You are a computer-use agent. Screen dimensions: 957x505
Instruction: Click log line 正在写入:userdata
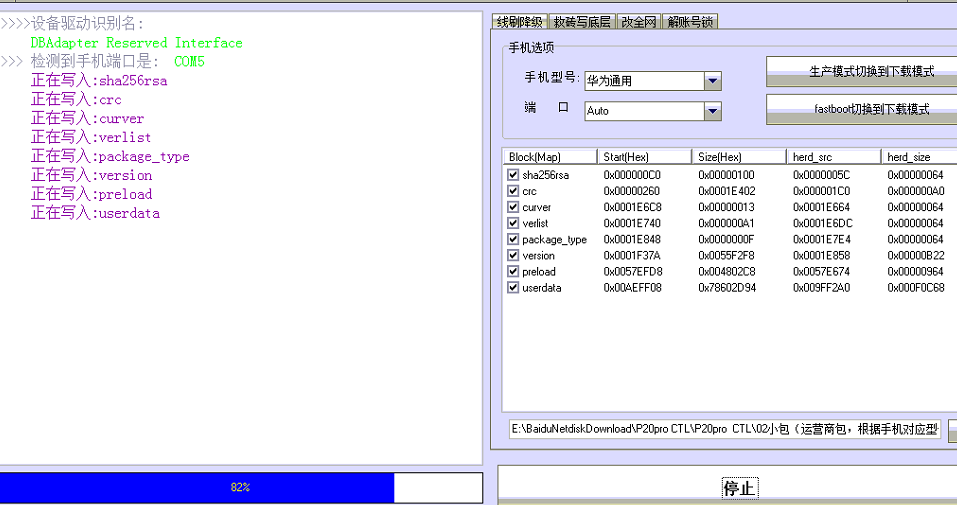point(95,213)
